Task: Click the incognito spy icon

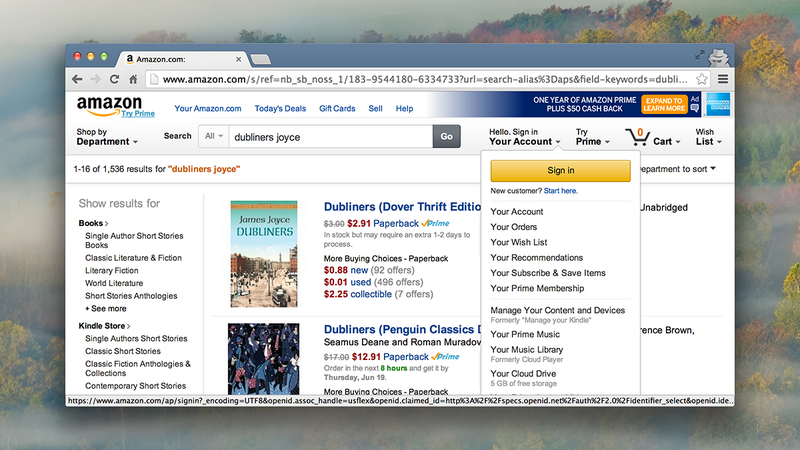Action: pos(719,57)
